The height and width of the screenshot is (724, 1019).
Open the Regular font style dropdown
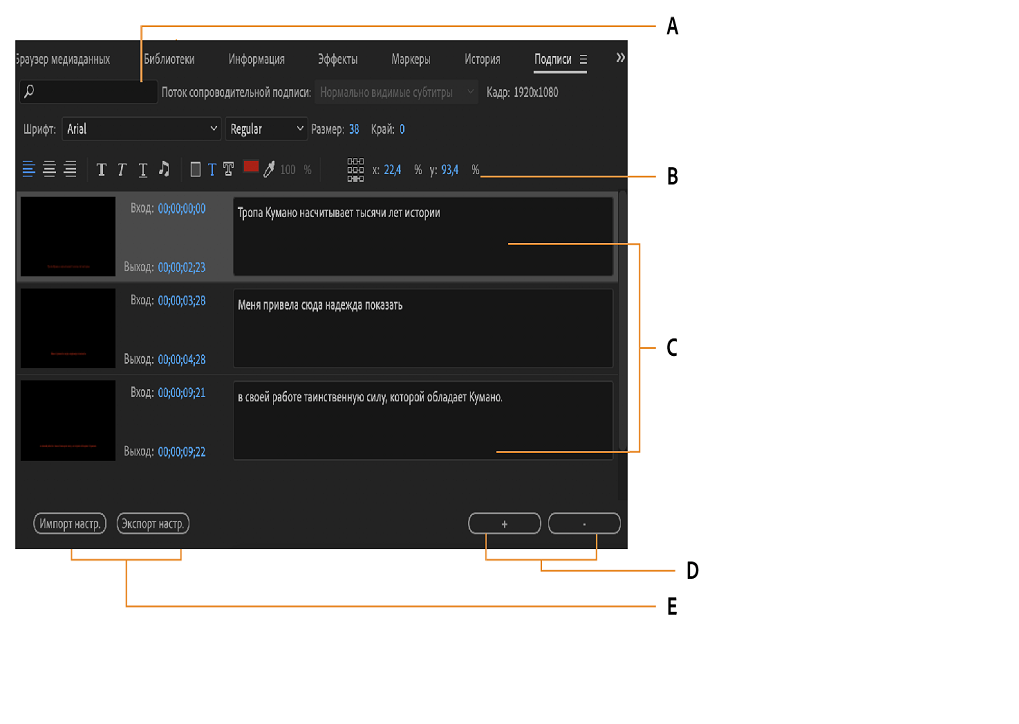[267, 129]
